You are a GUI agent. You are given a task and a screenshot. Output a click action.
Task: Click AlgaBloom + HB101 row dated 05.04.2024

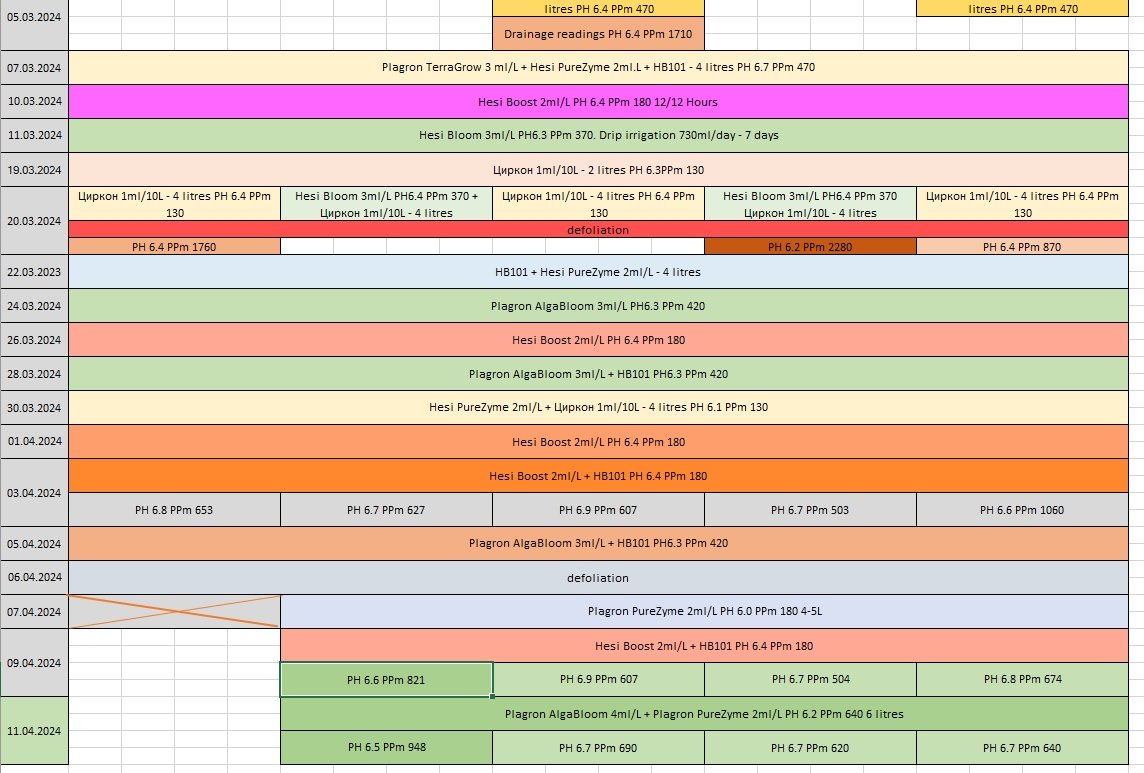598,543
